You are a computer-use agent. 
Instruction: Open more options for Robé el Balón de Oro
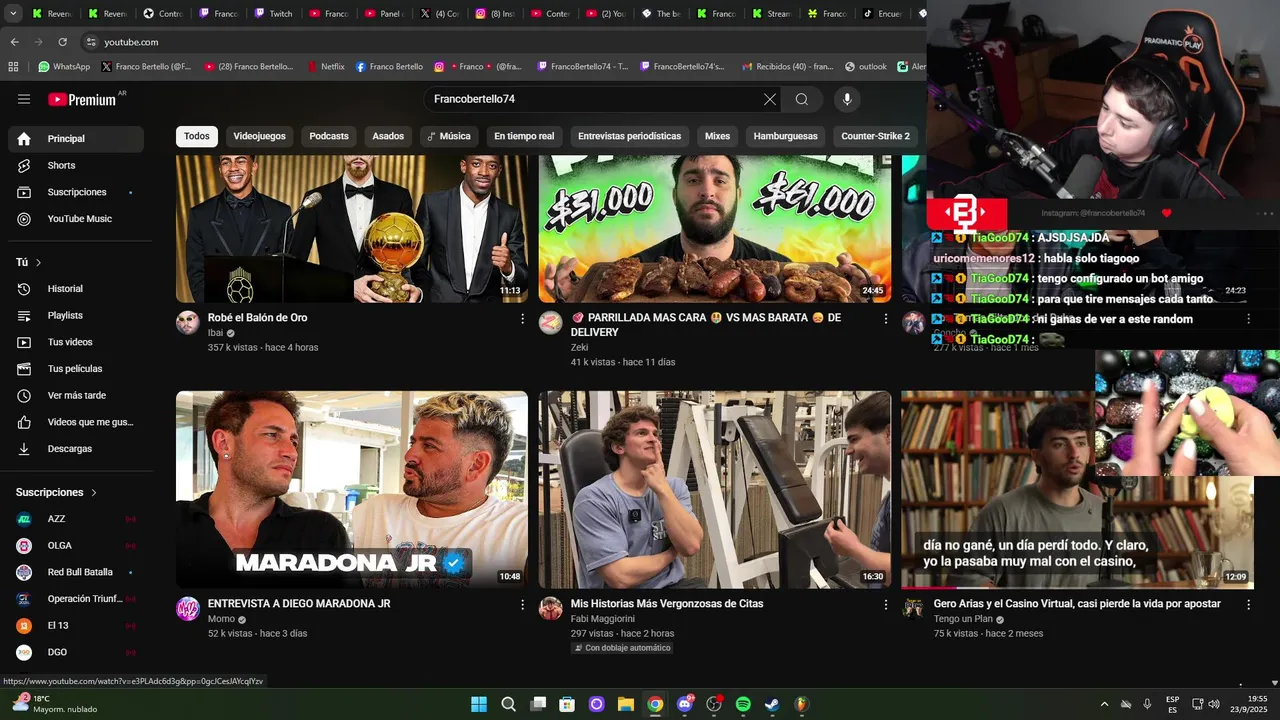(522, 318)
